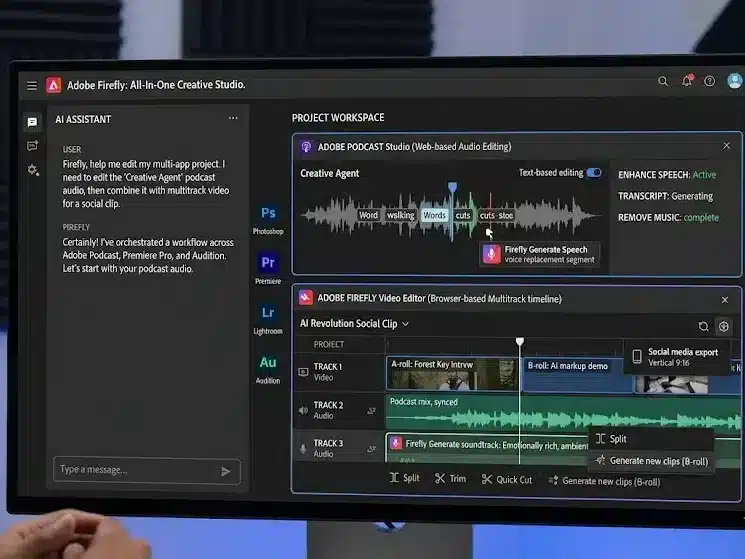Click the TRANSCRIPT: Generating status
Image resolution: width=745 pixels, height=559 pixels.
(665, 196)
